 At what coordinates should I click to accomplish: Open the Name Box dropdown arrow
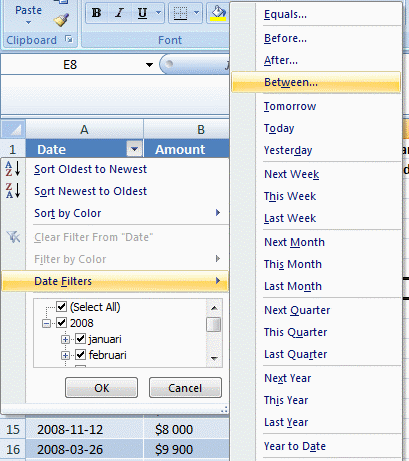click(149, 65)
